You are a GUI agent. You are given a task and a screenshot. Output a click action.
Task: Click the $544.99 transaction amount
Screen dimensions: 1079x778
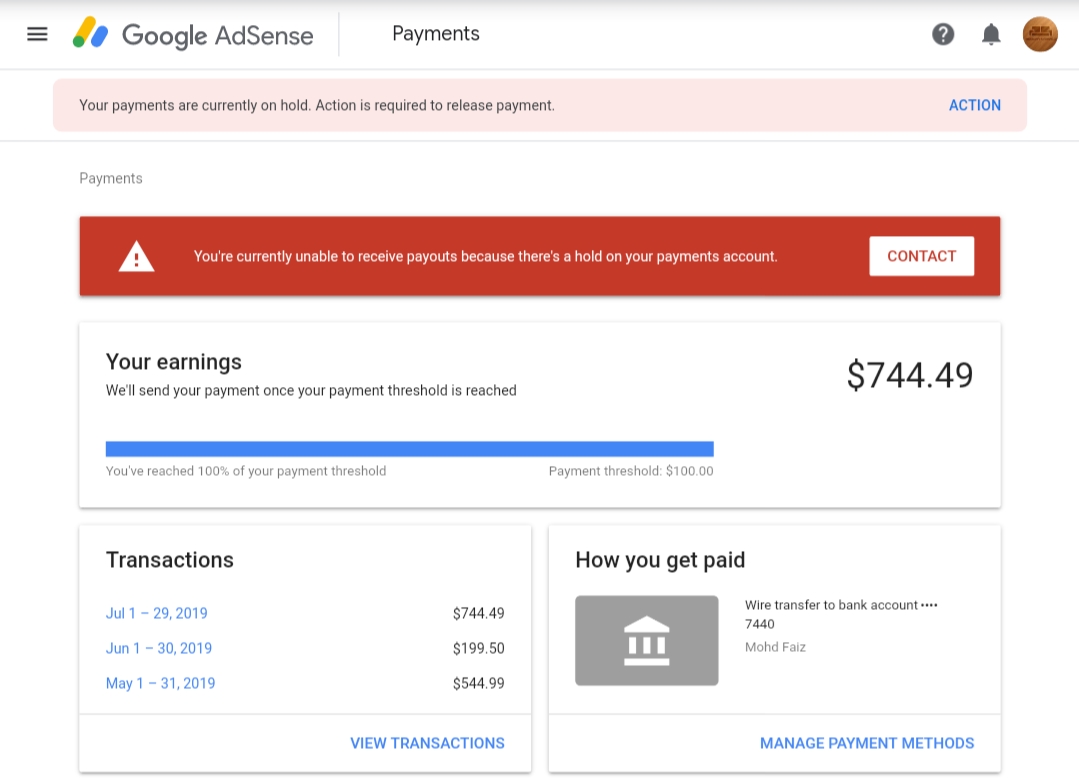point(478,683)
